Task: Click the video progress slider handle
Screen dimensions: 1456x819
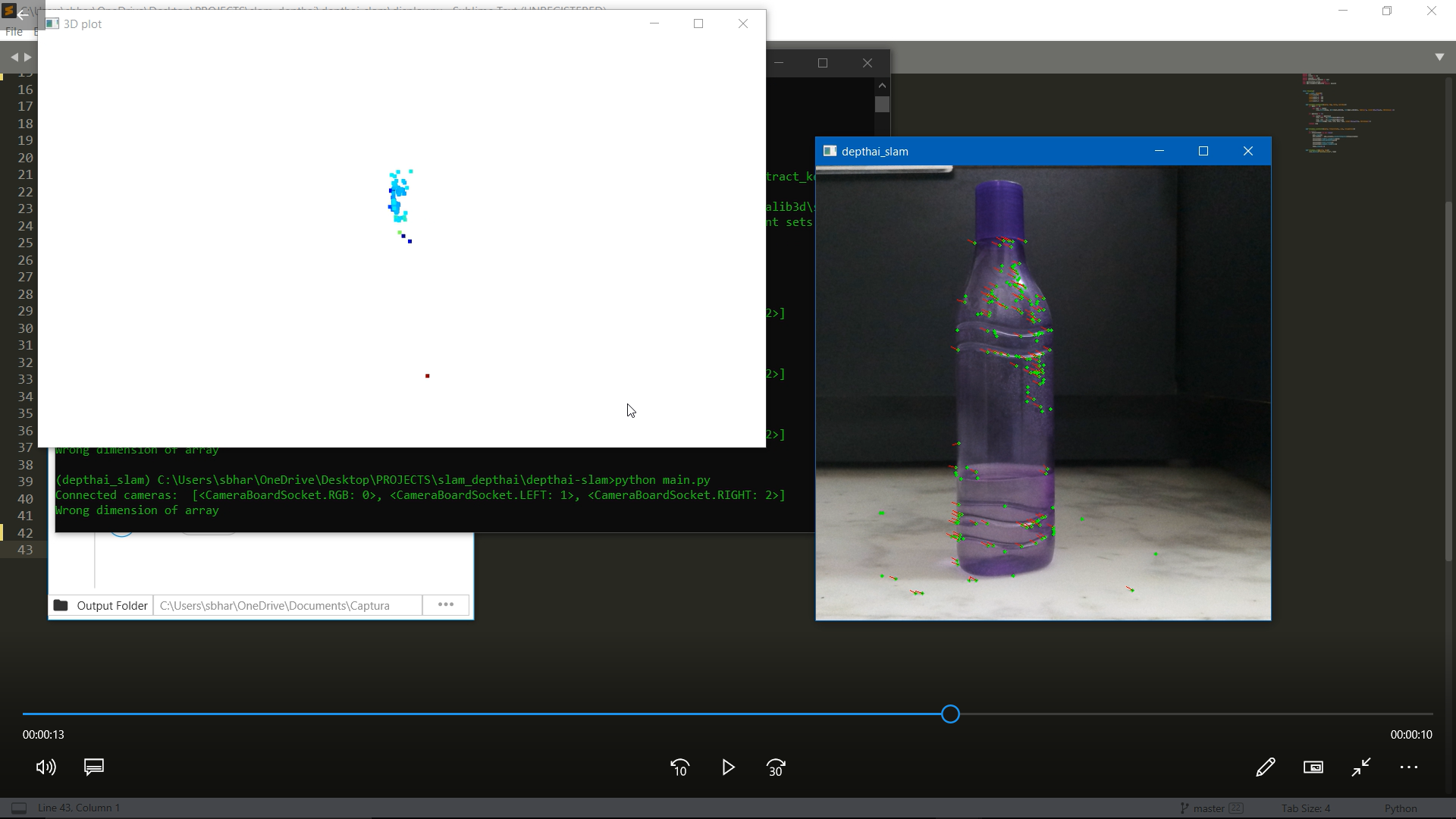Action: coord(950,714)
